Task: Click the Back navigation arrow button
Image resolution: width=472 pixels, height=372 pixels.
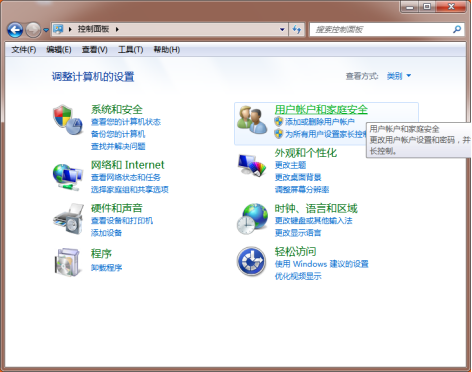Action: coord(15,30)
